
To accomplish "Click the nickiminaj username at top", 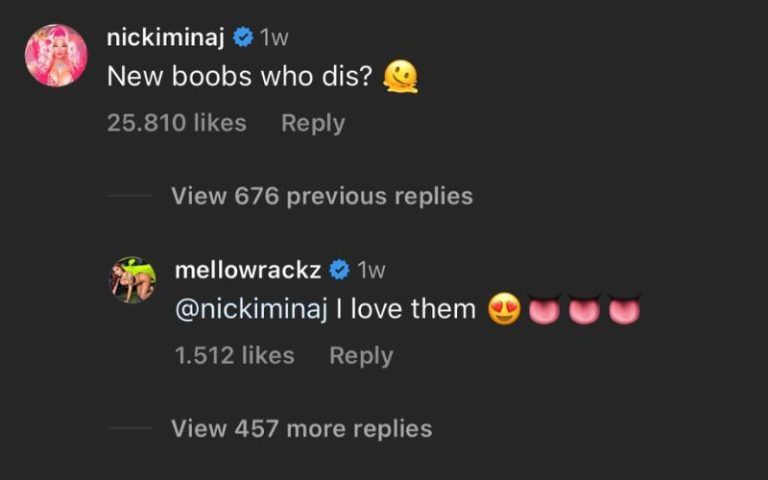I will tap(165, 38).
